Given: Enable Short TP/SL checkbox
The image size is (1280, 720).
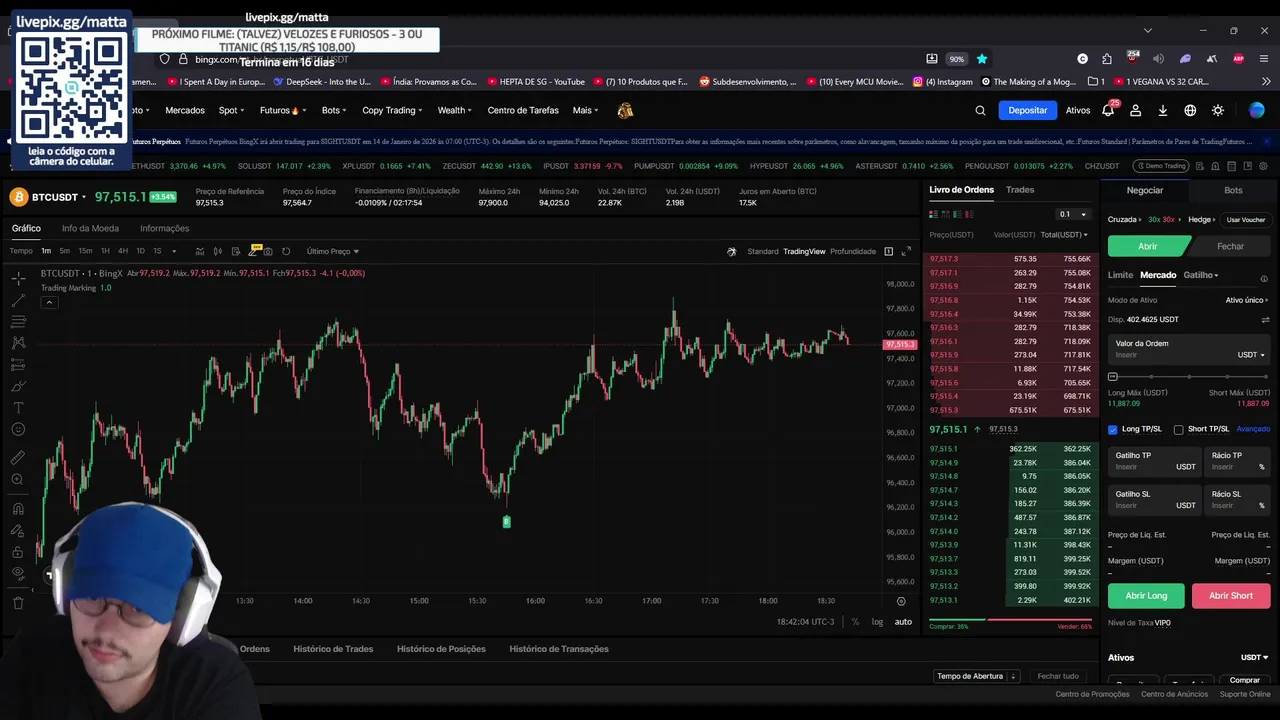Looking at the screenshot, I should point(1178,429).
